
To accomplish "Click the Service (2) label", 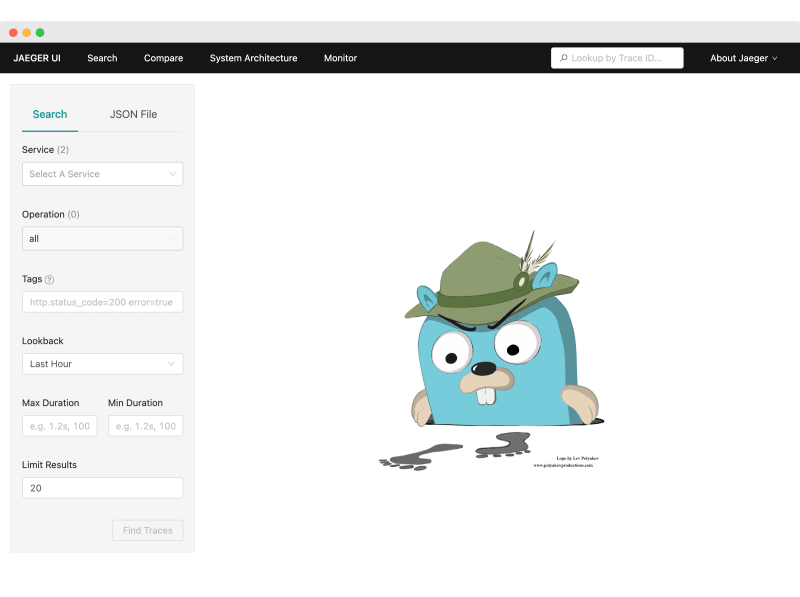I will 45,150.
